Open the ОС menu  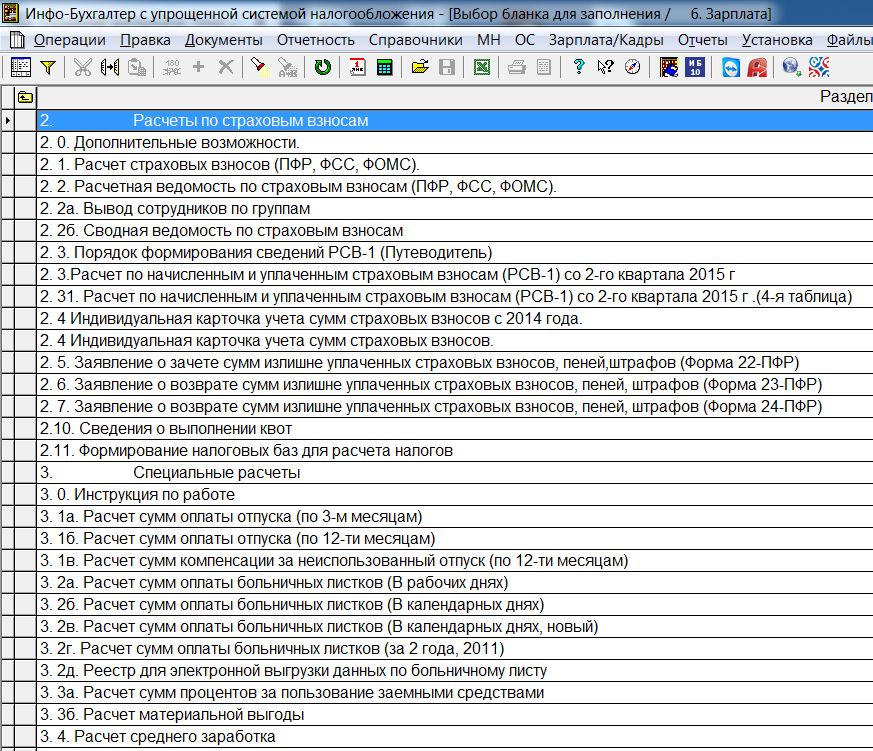coord(525,40)
